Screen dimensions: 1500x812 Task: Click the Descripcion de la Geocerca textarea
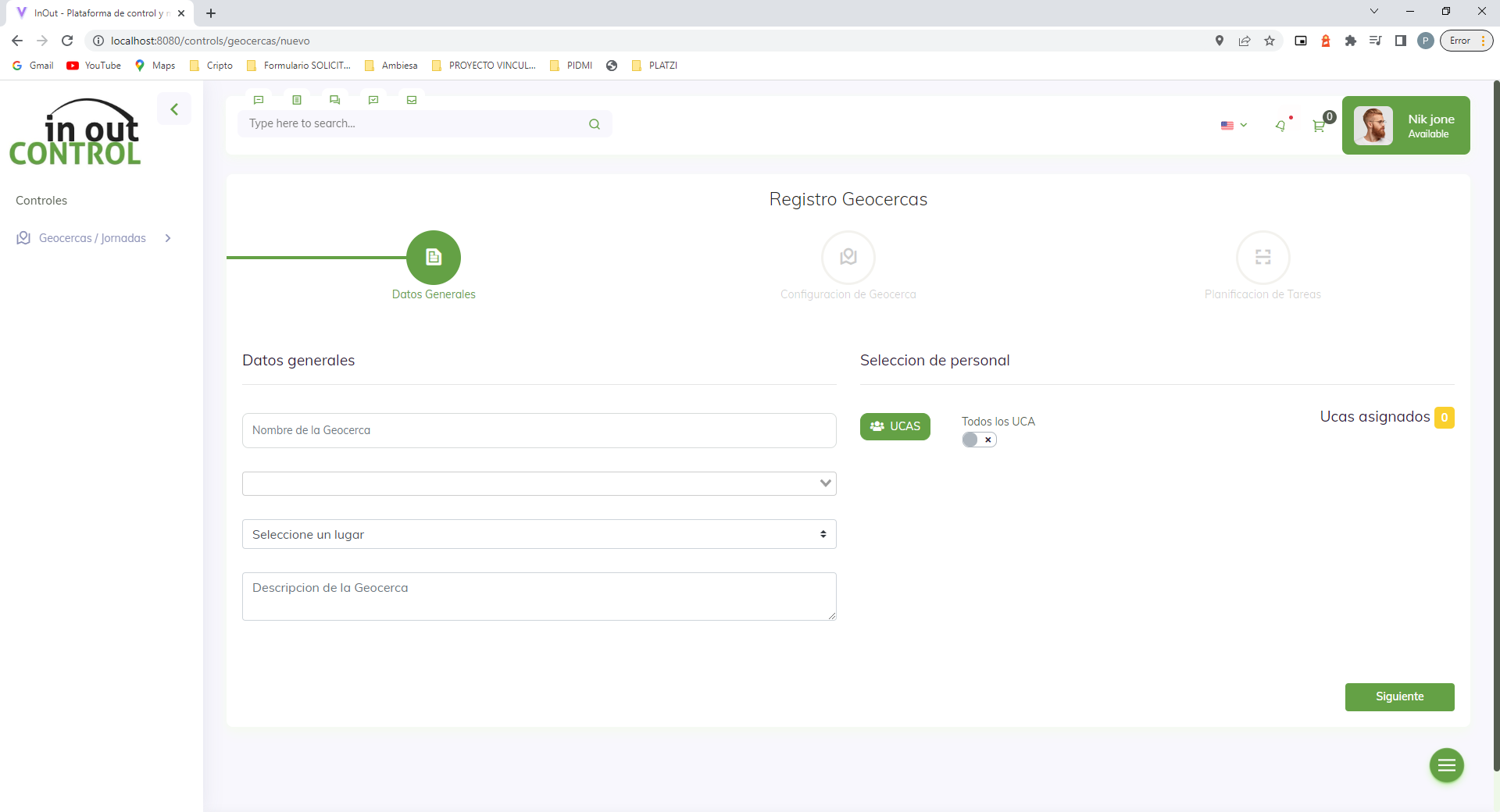[x=539, y=597]
